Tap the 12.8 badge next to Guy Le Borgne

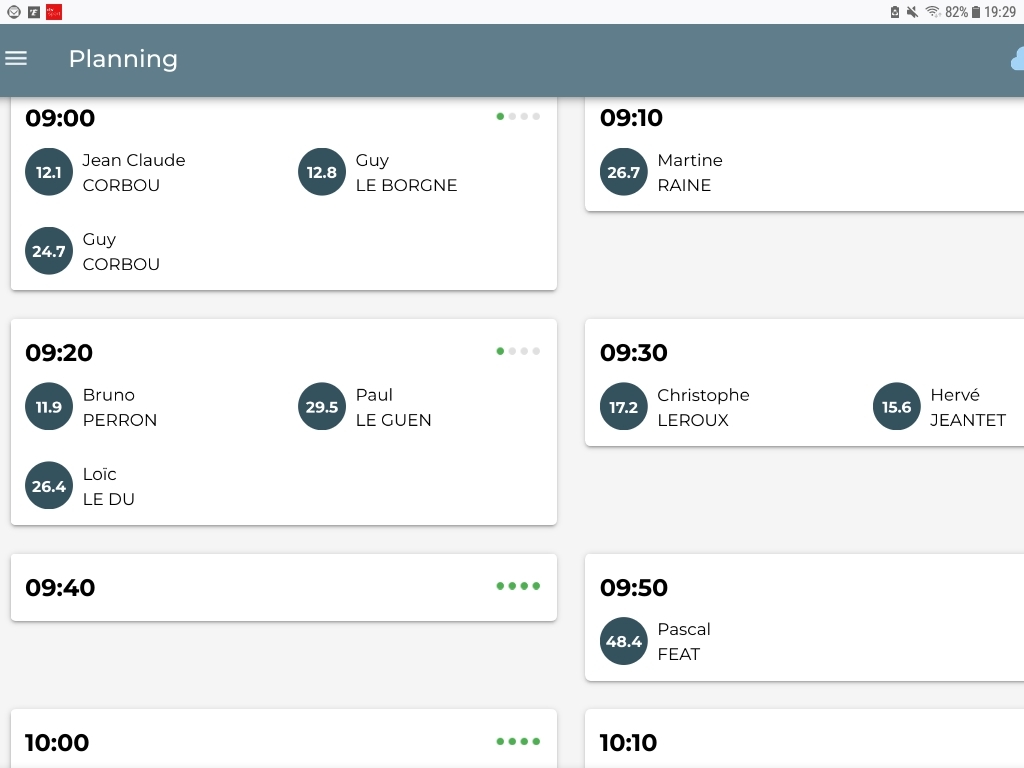(322, 172)
